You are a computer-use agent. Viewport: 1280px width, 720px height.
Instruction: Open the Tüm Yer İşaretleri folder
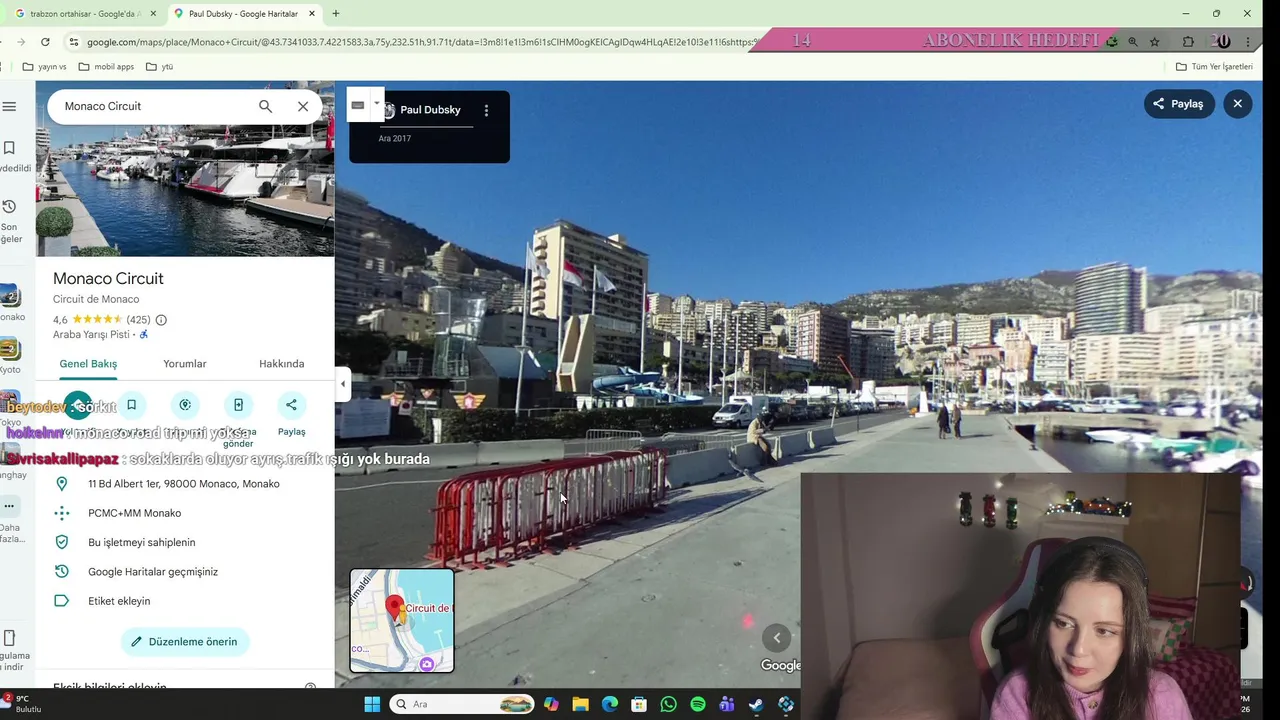coord(1214,67)
